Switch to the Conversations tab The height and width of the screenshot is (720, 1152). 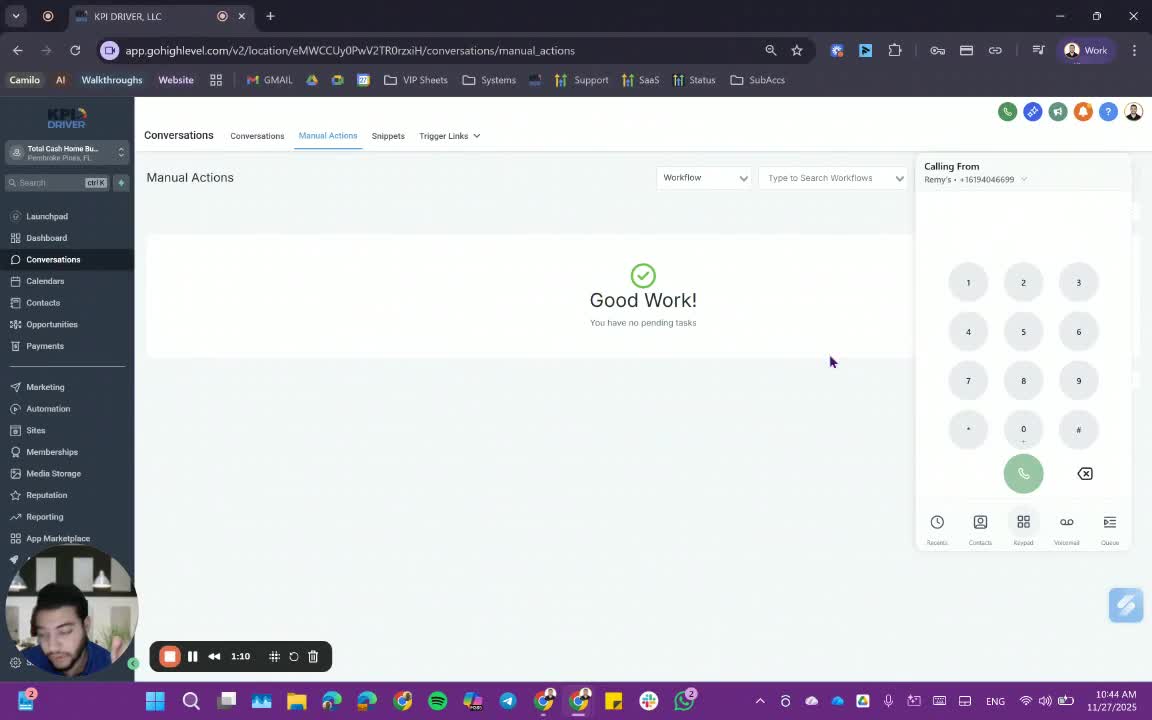[x=257, y=136]
